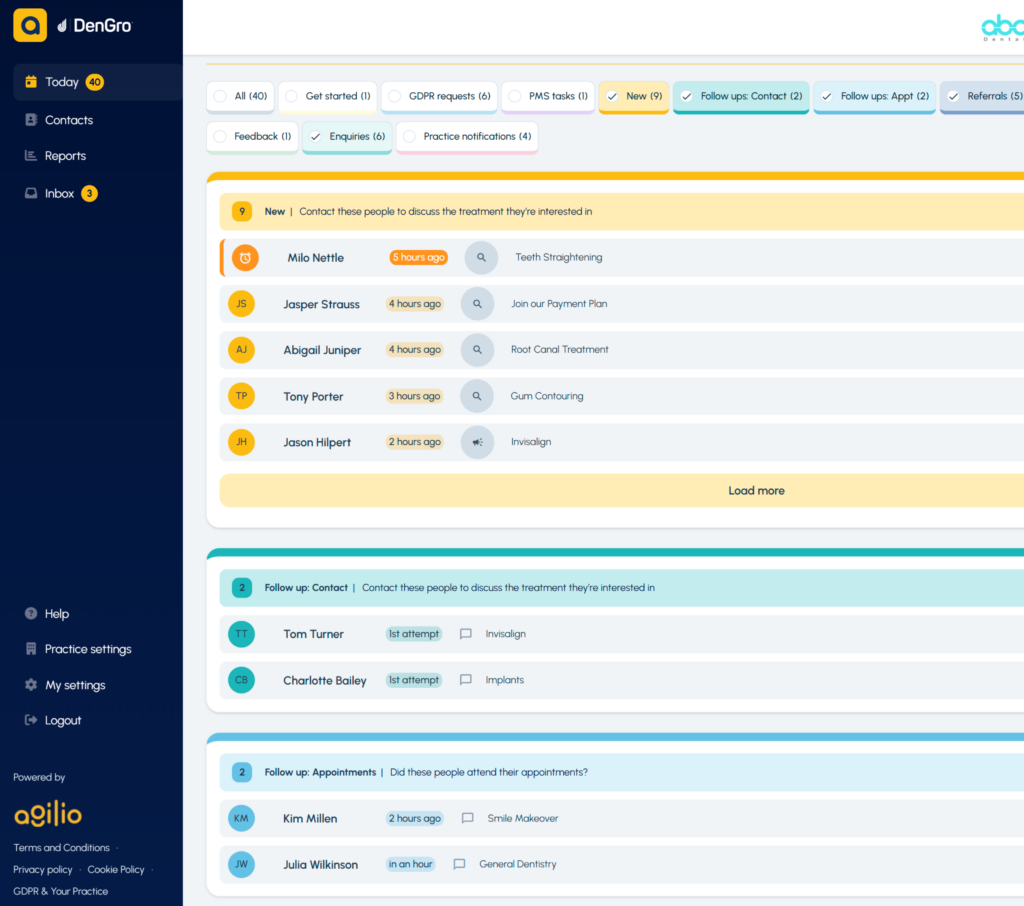Click the note icon for Julia Wilkinson
The width and height of the screenshot is (1024, 906).
coord(459,864)
